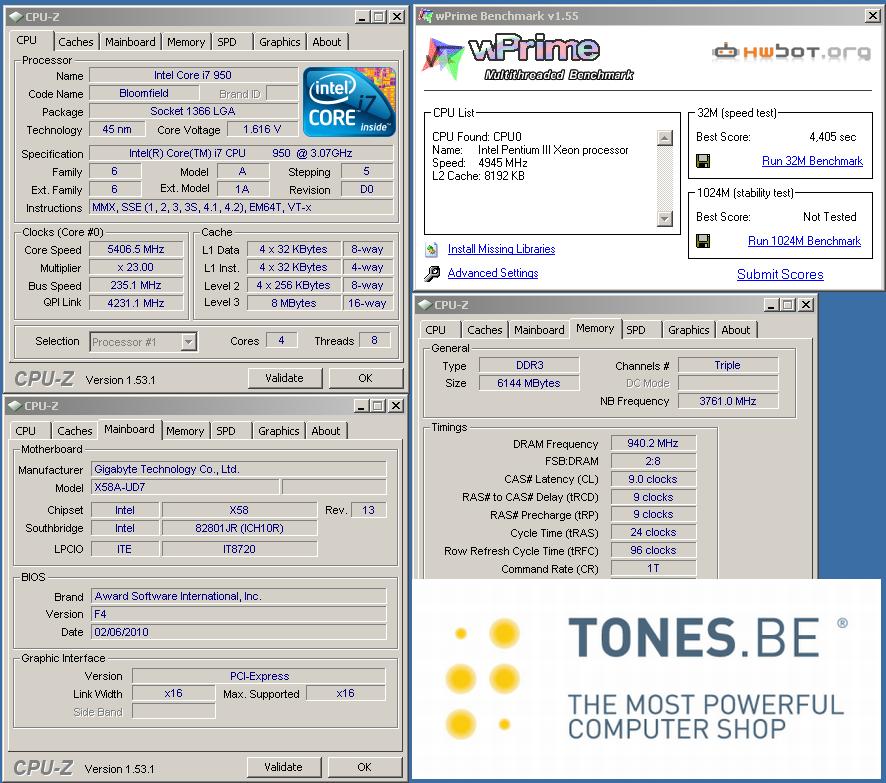Click Validate in the Mainboard CPU-Z window
This screenshot has width=886, height=783.
pos(284,767)
